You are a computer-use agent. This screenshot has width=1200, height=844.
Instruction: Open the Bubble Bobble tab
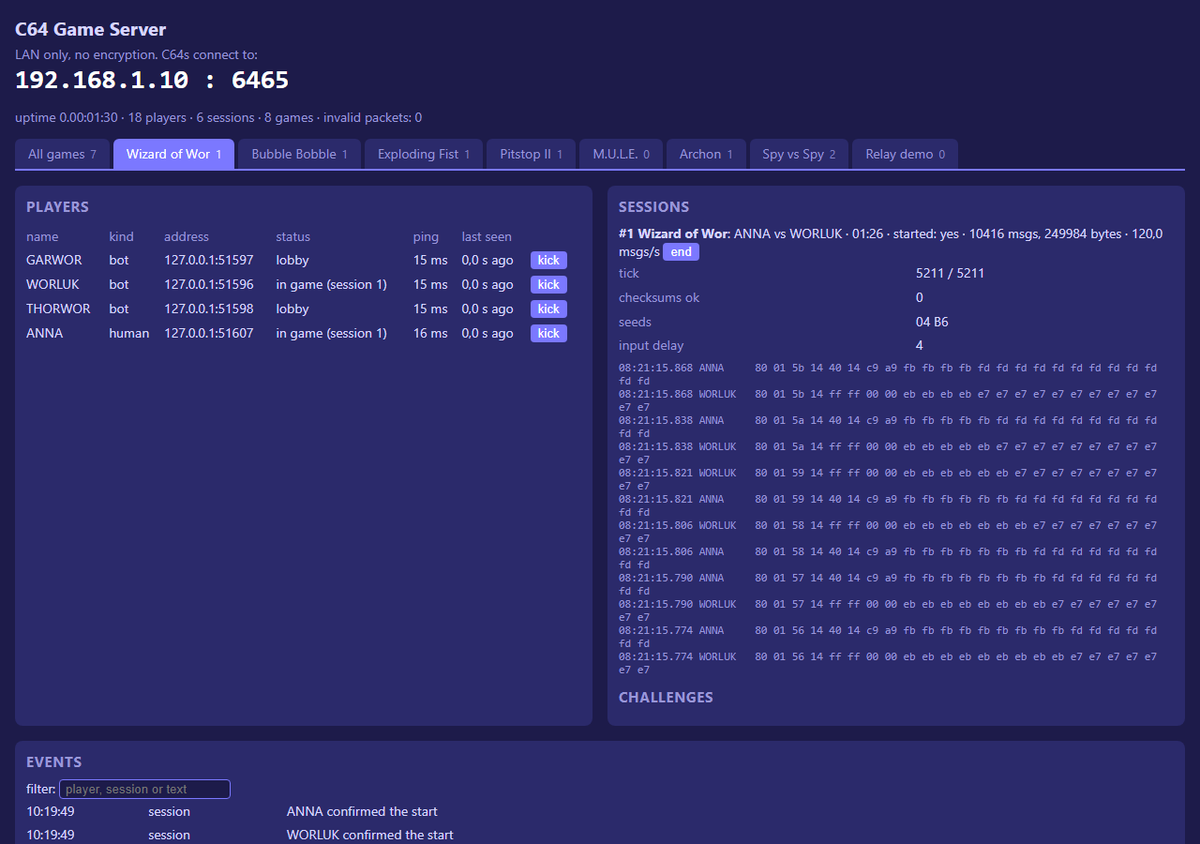coord(299,154)
